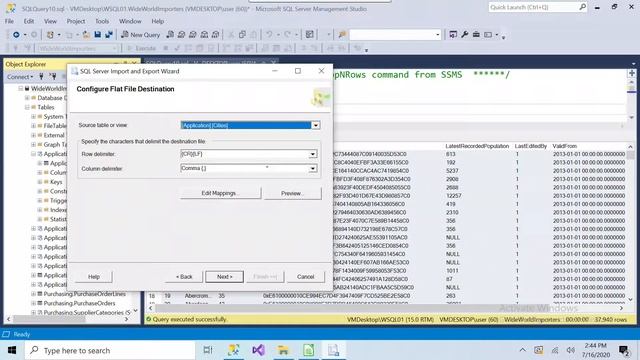Expand the Keys folder node
This screenshot has height=360, width=640.
[40, 182]
